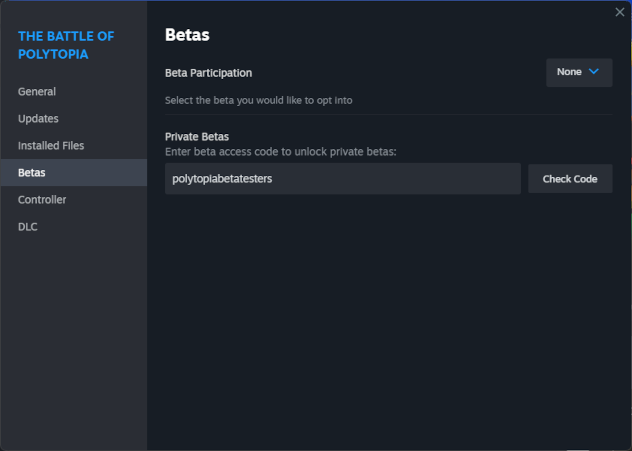Click 'Enter beta access code' instruction text
The width and height of the screenshot is (632, 451).
[280, 151]
